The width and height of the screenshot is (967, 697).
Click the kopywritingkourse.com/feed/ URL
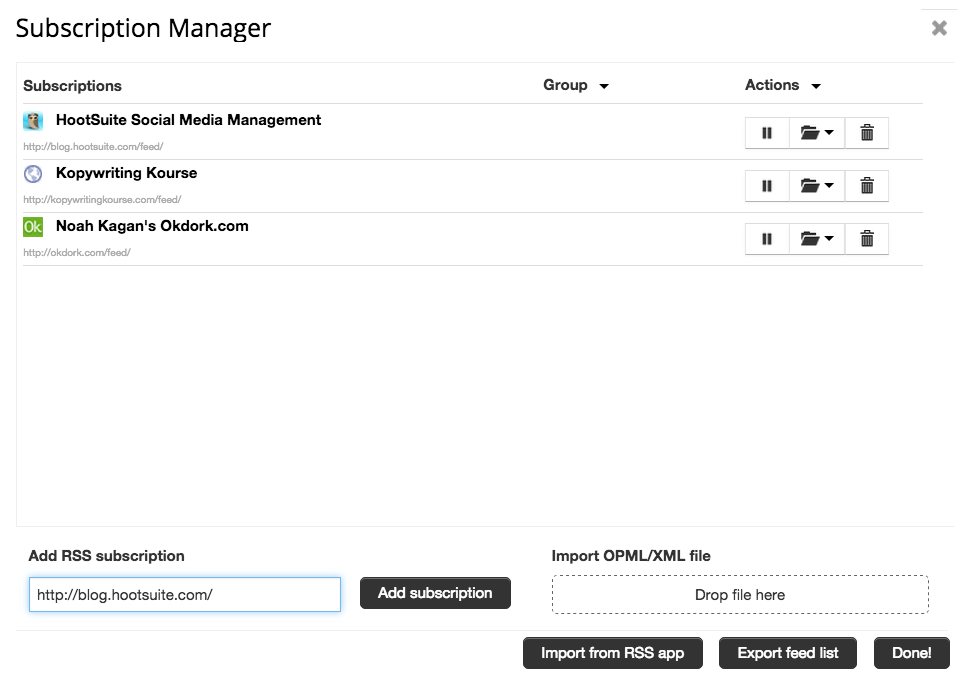(x=102, y=200)
